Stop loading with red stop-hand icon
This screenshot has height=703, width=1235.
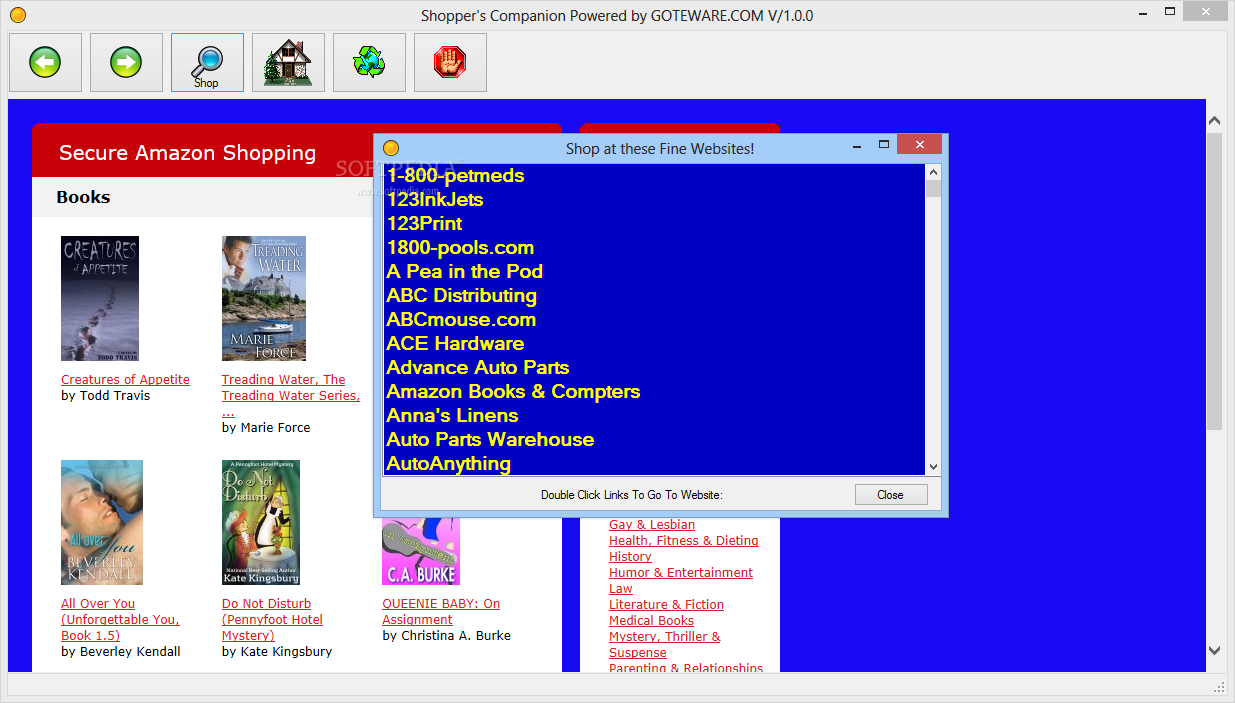click(450, 63)
